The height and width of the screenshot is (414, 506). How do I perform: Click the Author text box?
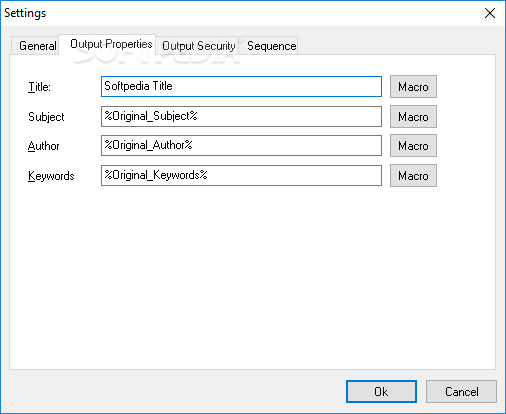click(241, 145)
